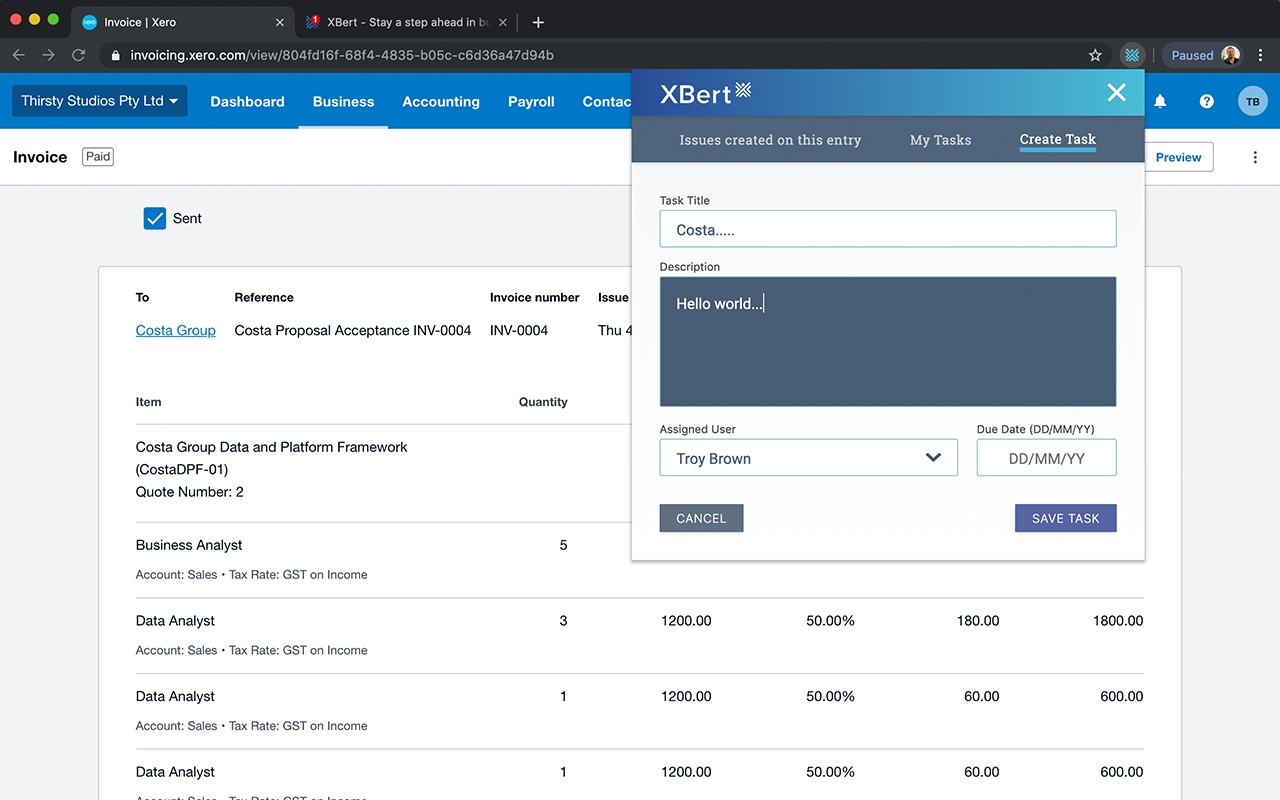Click the Business Analyst line item

click(x=189, y=545)
